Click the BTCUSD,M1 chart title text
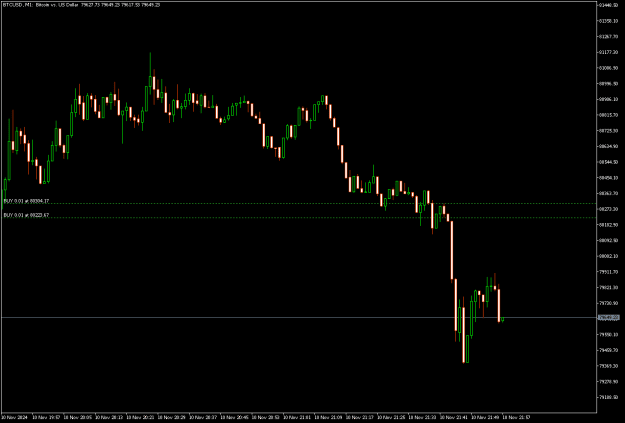Screen dimensions: 625x423 click(81, 5)
